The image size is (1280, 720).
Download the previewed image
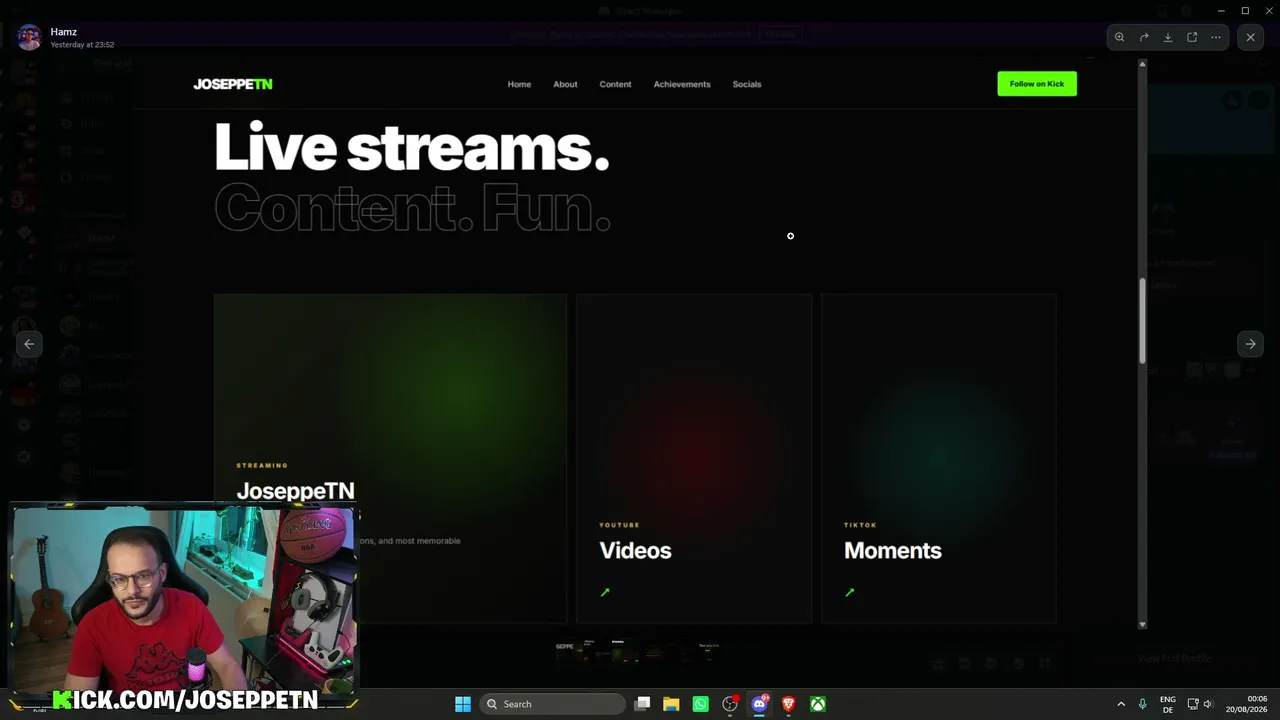pyautogui.click(x=1168, y=37)
